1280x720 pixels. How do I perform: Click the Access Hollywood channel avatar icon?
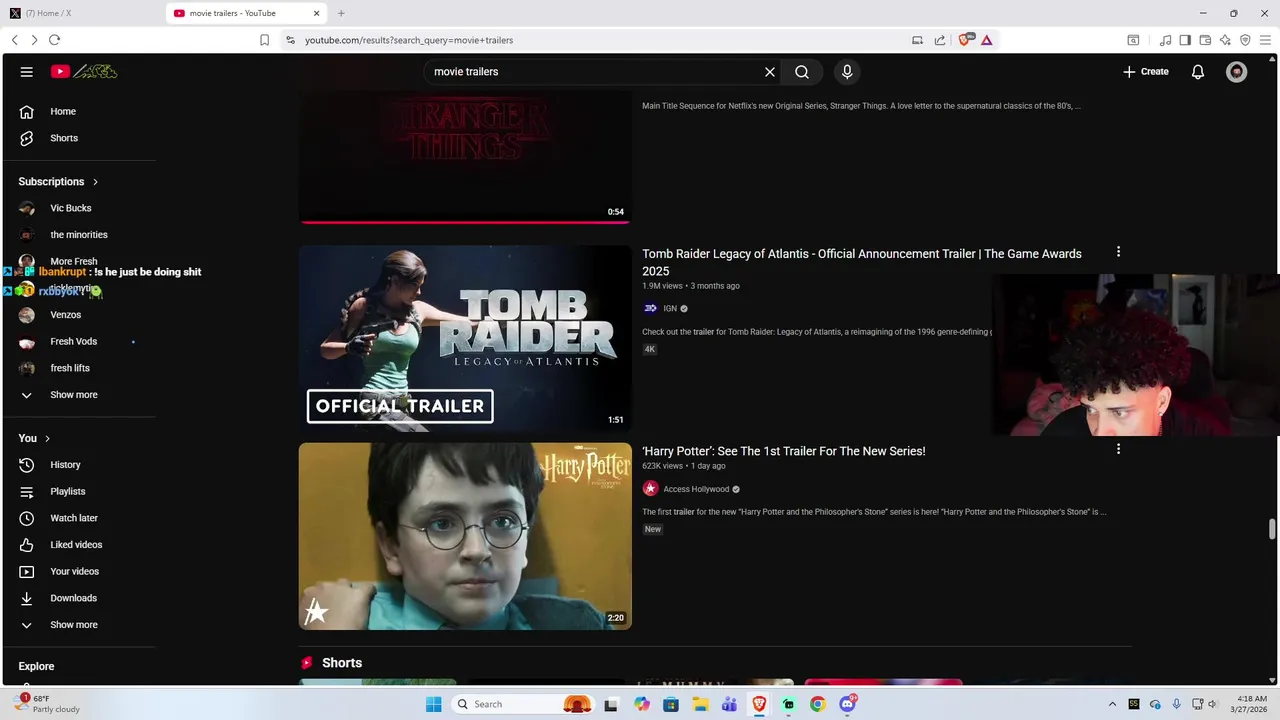[650, 489]
